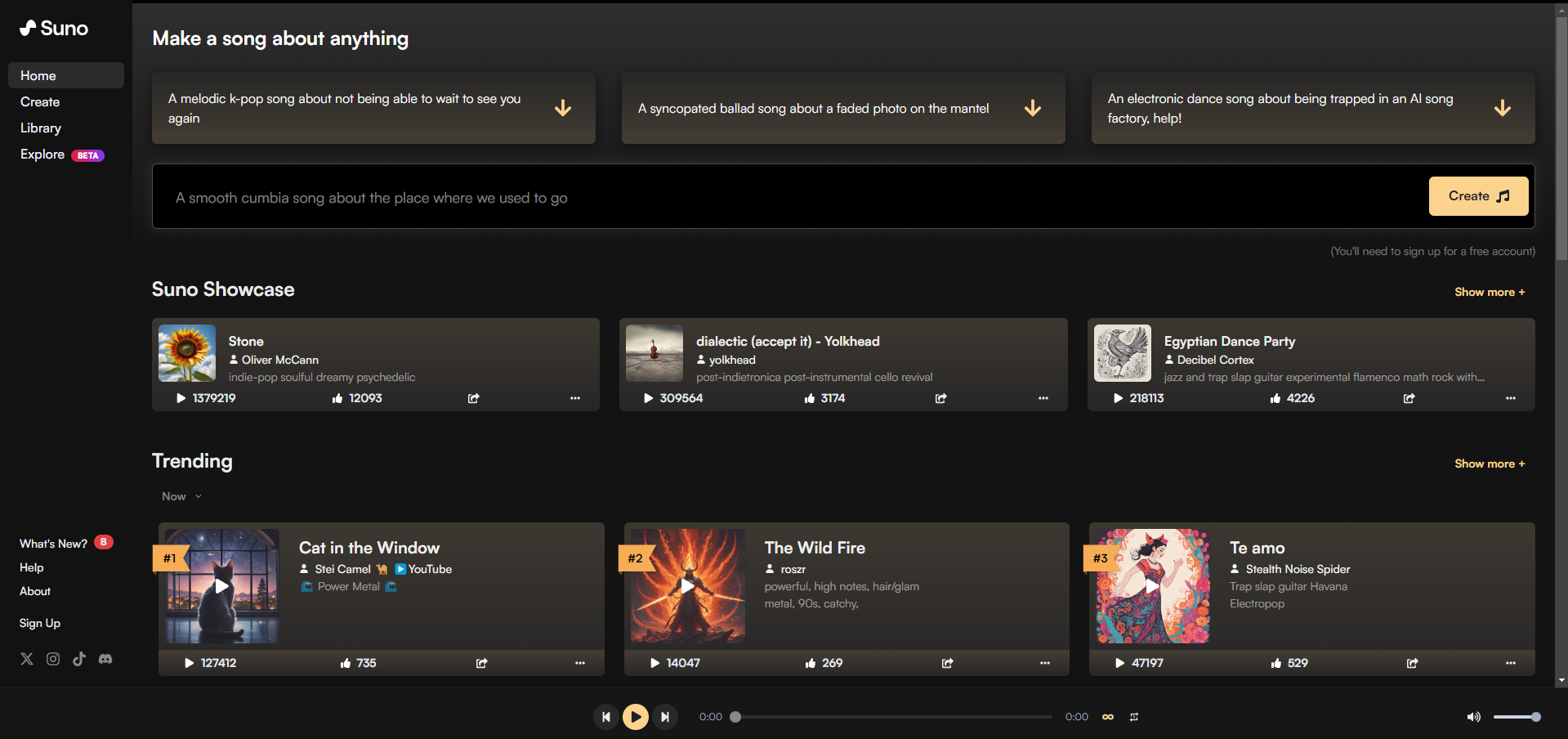Viewport: 1568px width, 739px height.
Task: Open more options for Te amo
Action: pos(1511,663)
